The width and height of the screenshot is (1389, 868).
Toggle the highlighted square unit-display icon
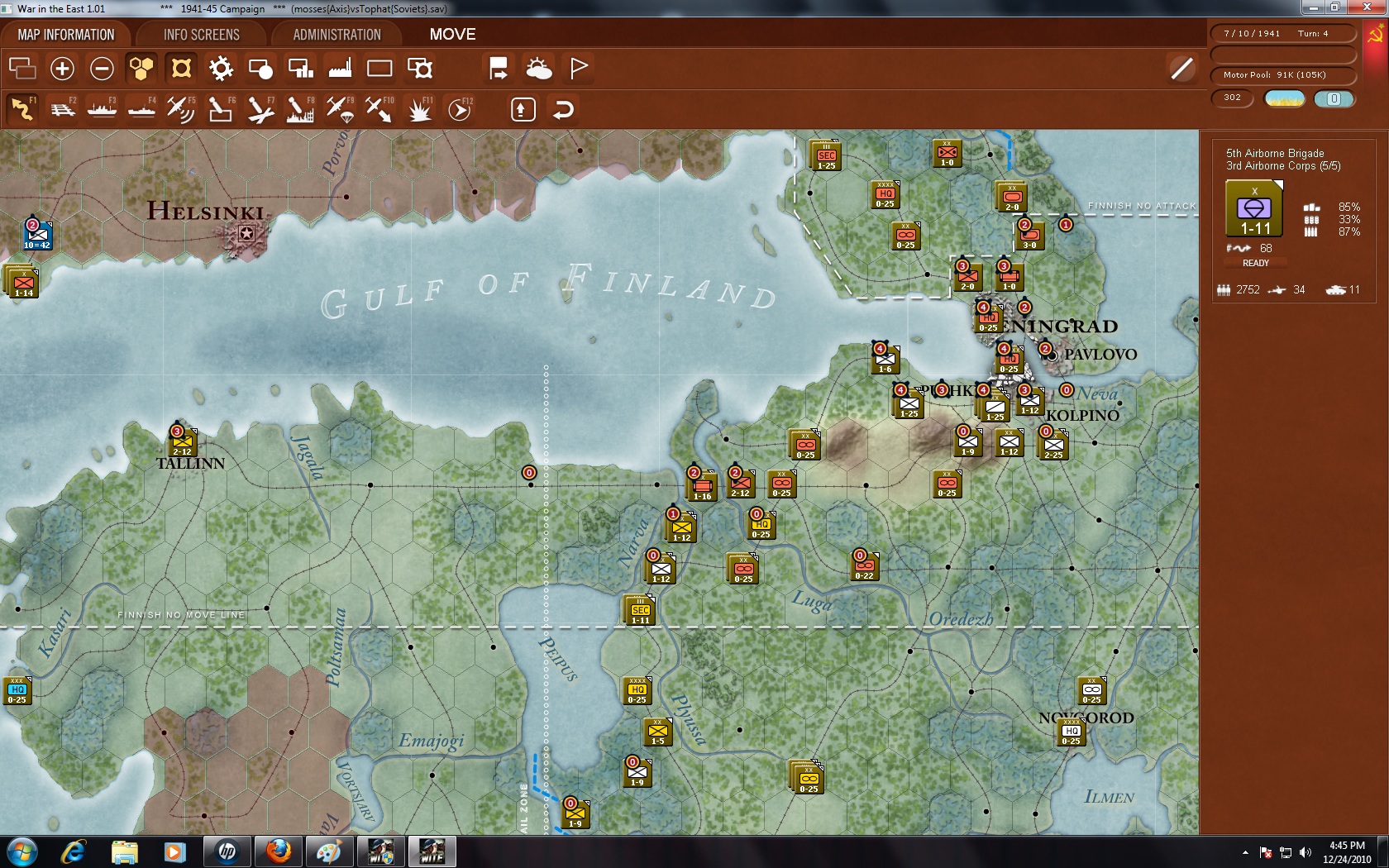coord(181,69)
